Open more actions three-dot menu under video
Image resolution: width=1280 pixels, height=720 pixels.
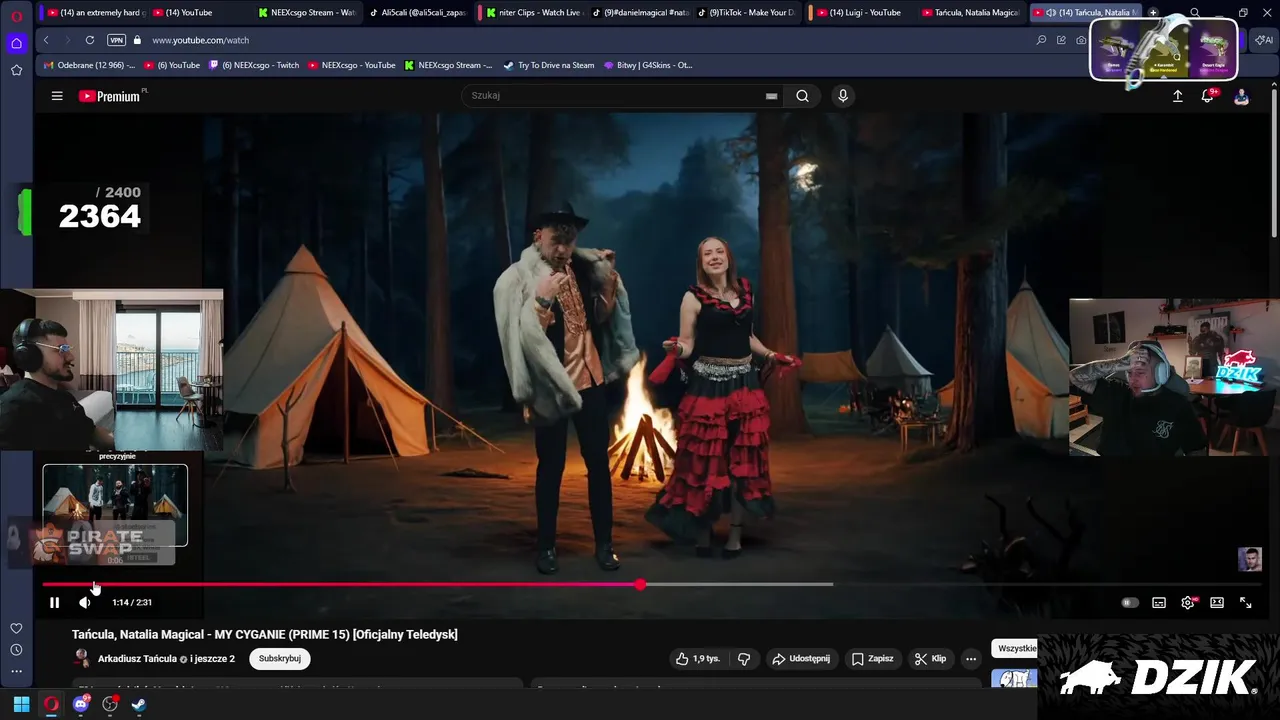coord(971,659)
